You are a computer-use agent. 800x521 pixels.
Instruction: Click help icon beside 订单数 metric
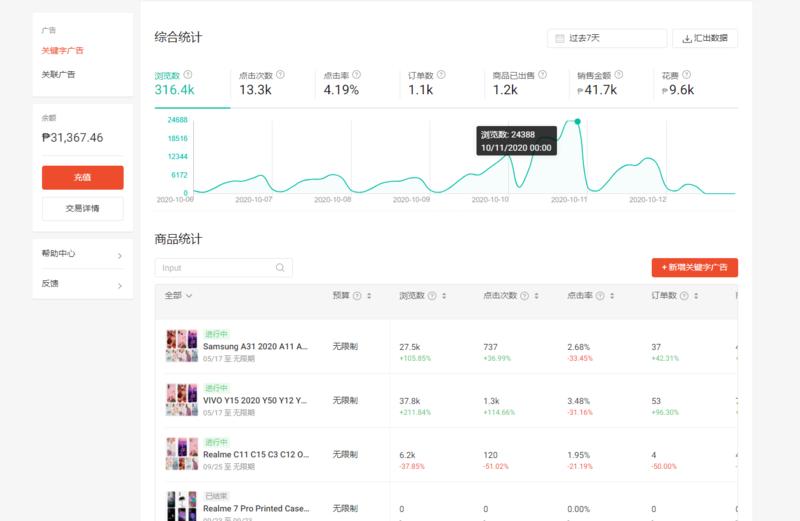[441, 75]
